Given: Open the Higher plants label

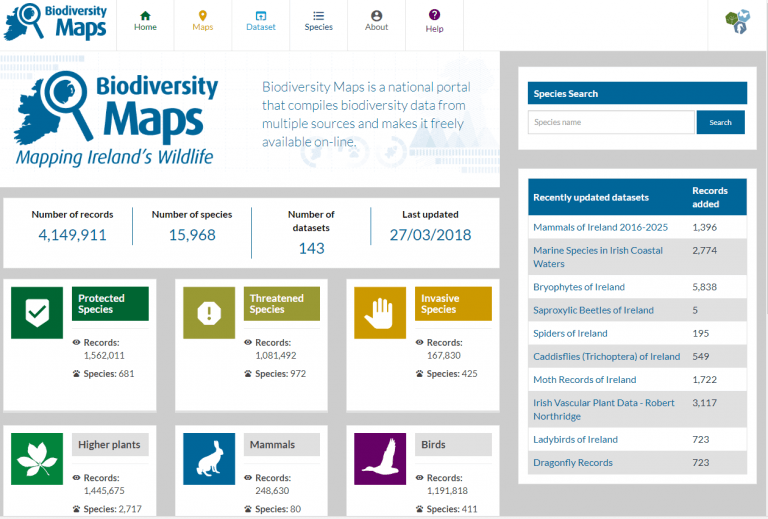Looking at the screenshot, I should 110,445.
